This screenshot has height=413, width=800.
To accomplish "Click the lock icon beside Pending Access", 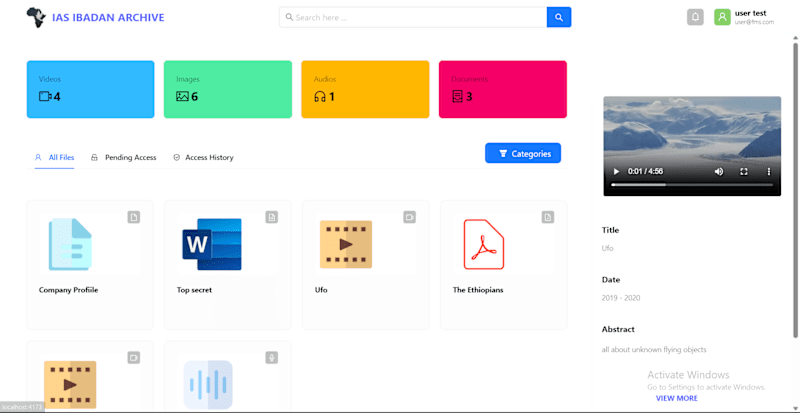I will pos(94,158).
